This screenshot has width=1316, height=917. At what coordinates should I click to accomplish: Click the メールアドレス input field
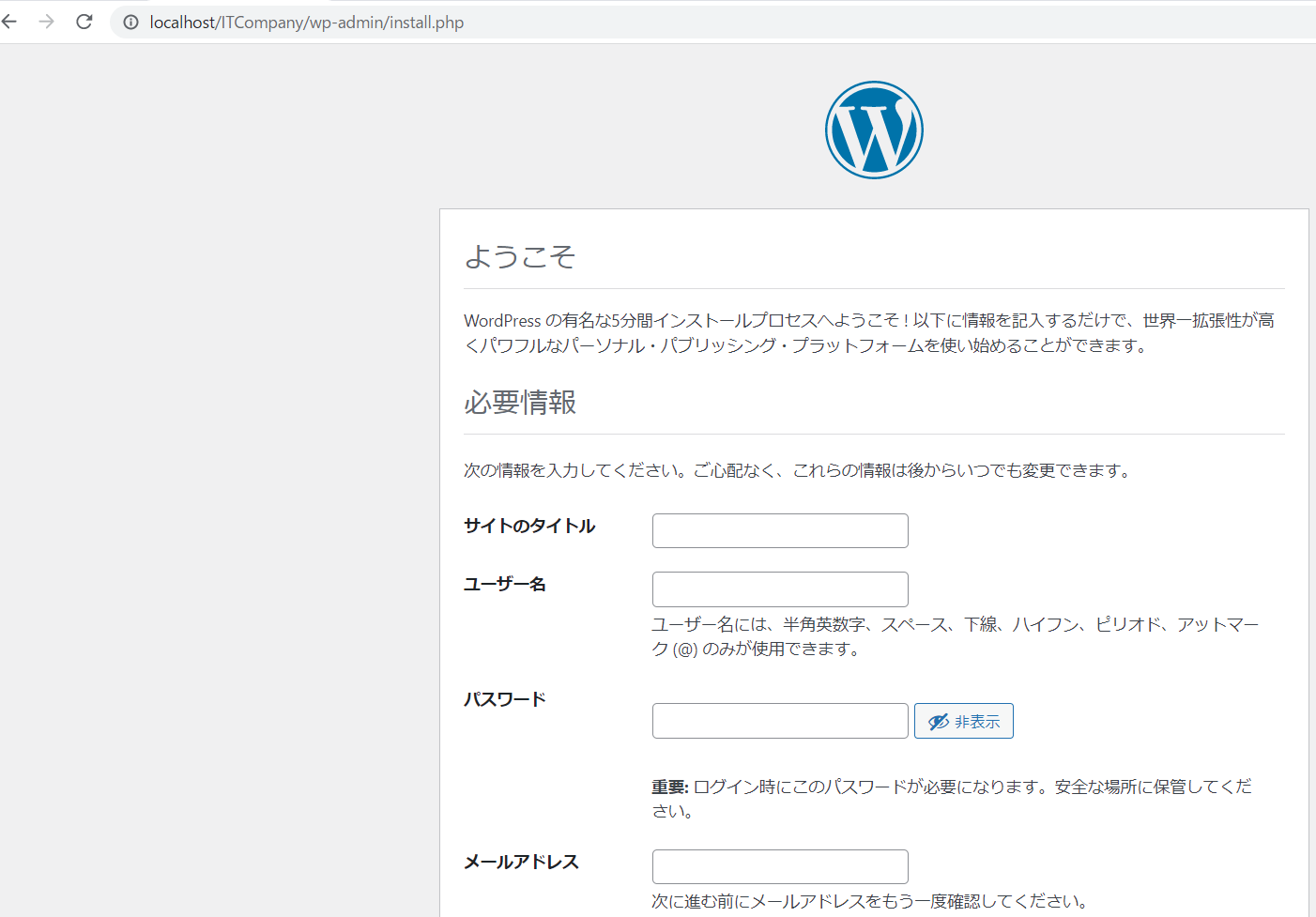coord(780,866)
